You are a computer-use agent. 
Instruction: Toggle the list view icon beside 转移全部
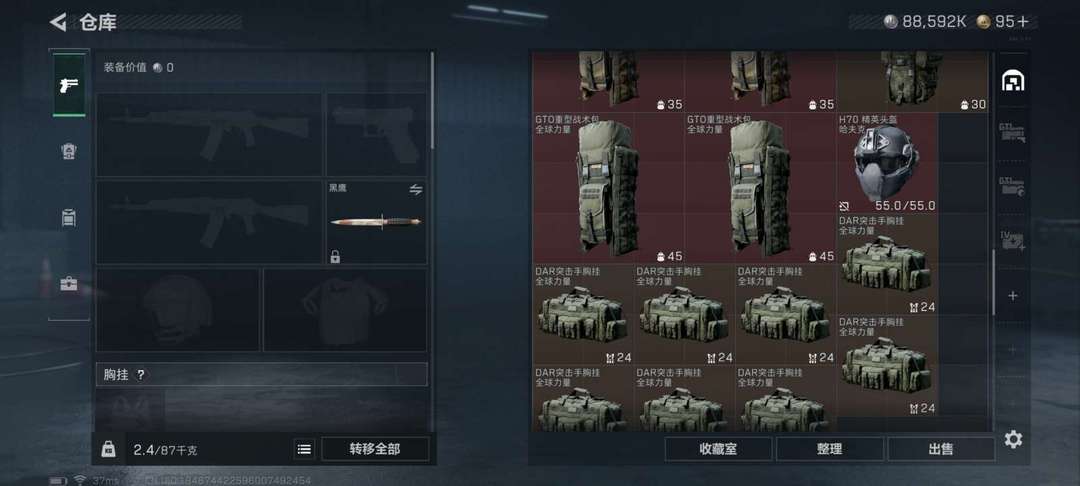click(x=304, y=450)
